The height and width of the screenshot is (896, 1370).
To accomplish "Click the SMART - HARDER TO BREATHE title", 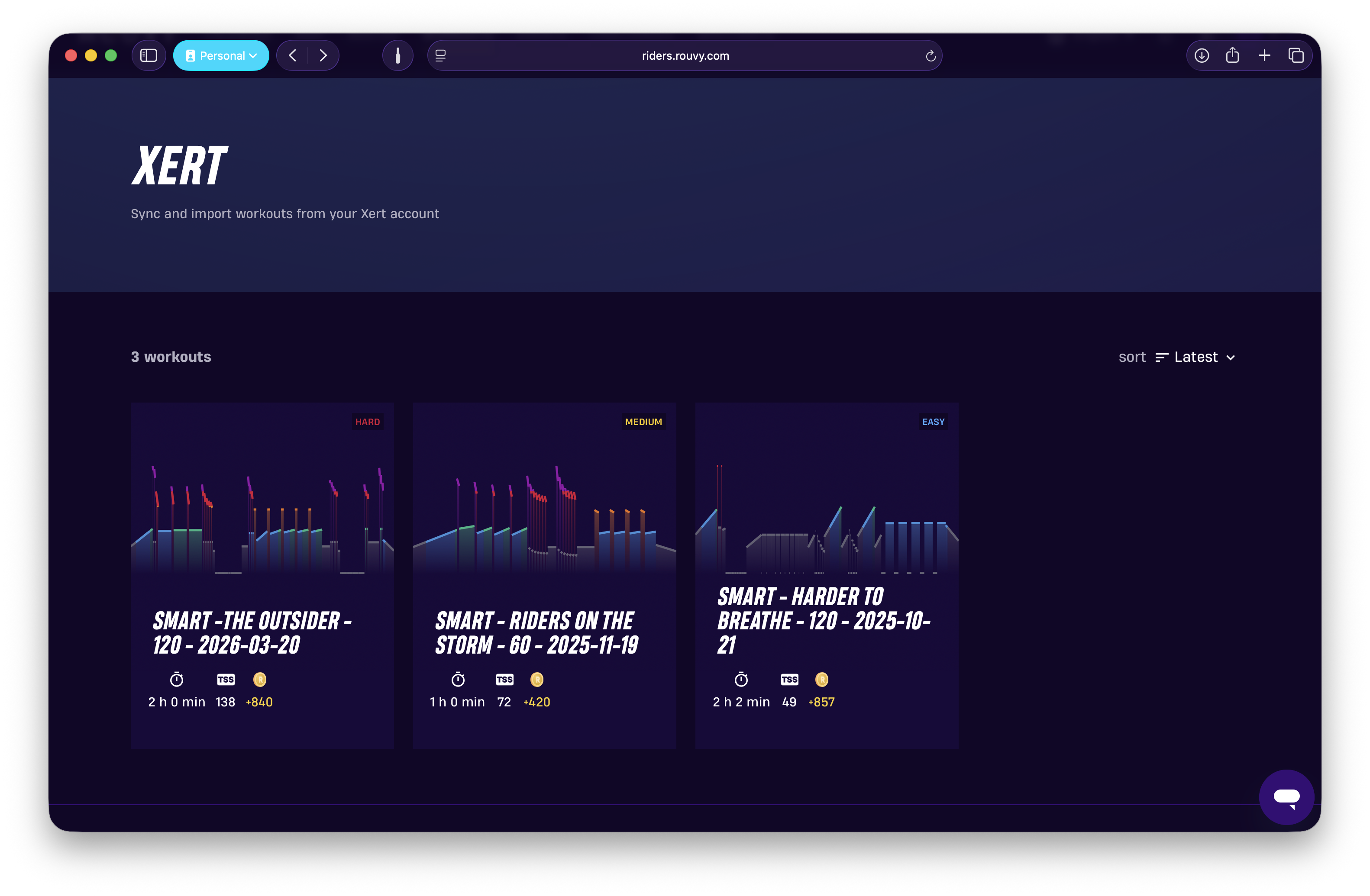I will tap(824, 621).
